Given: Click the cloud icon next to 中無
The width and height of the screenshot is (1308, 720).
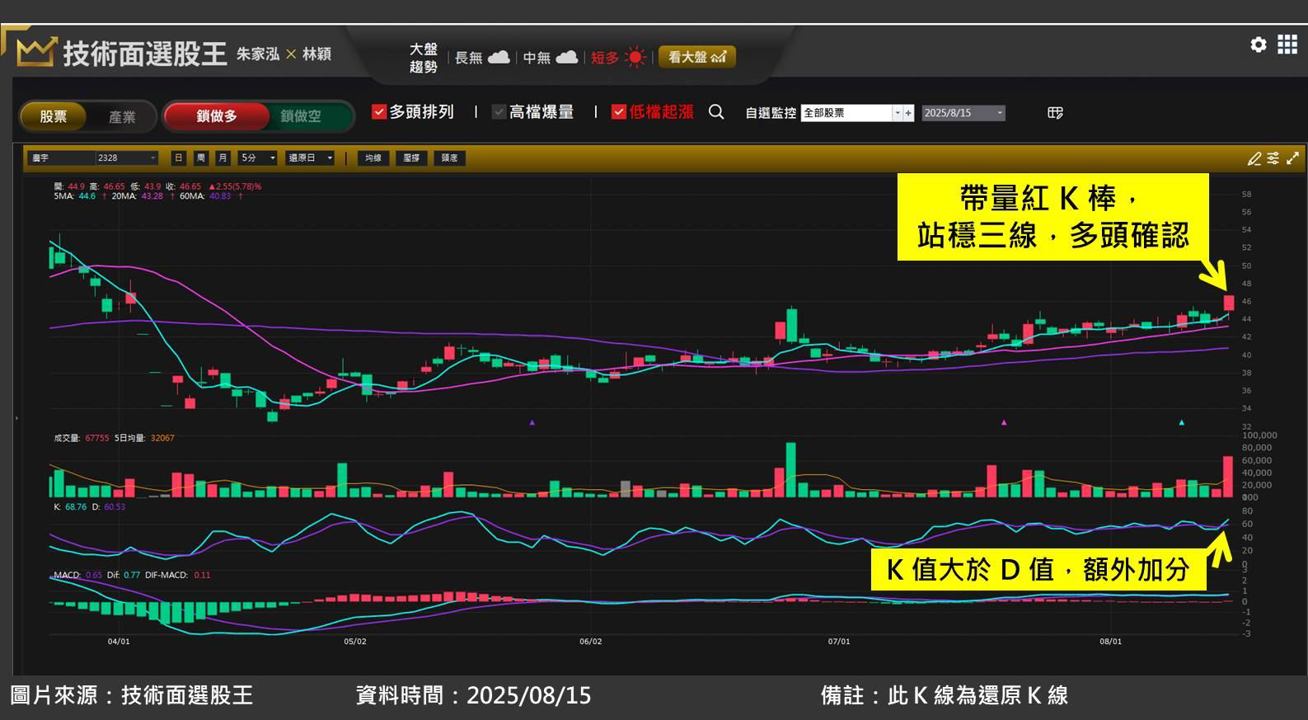Looking at the screenshot, I should click(567, 58).
